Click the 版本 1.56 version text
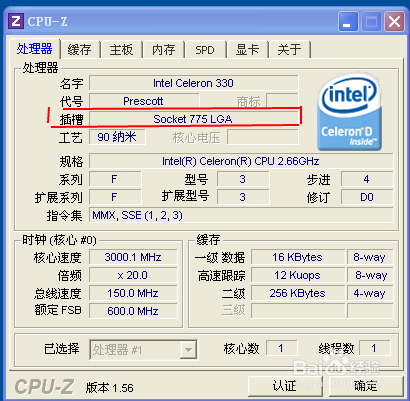410x401 pixels. pyautogui.click(x=110, y=388)
